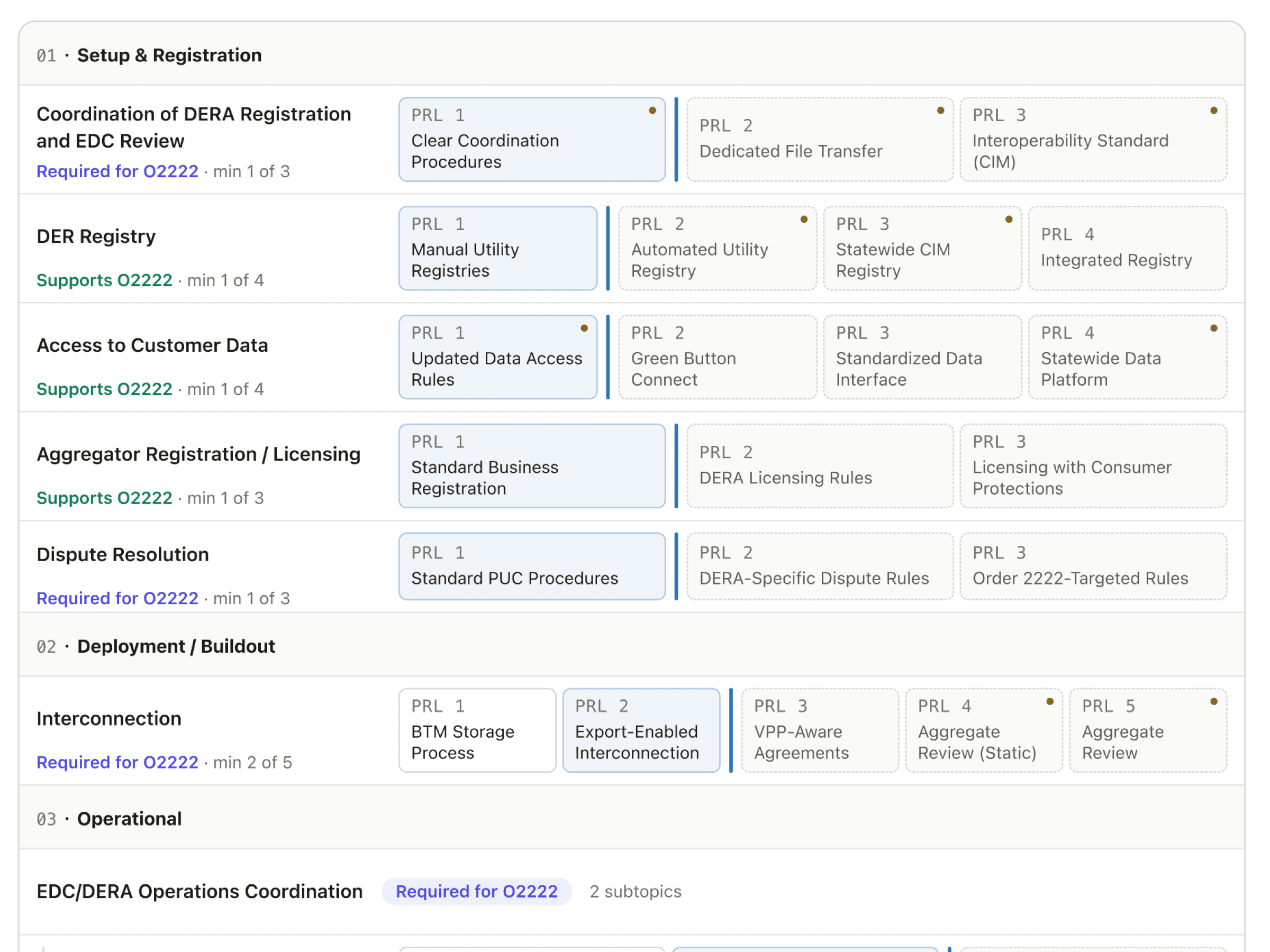This screenshot has height=952, width=1270.
Task: Click Required for O2222 under Interconnection
Action: (x=117, y=762)
